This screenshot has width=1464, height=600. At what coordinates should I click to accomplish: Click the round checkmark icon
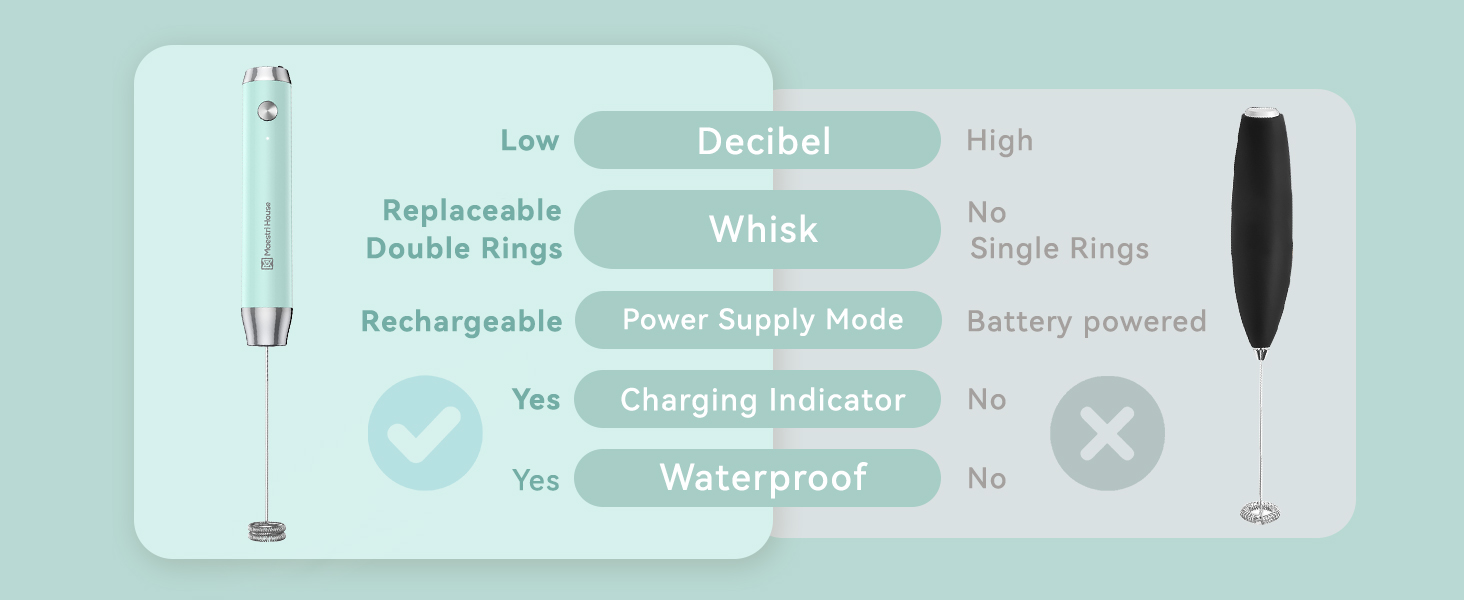pyautogui.click(x=425, y=433)
